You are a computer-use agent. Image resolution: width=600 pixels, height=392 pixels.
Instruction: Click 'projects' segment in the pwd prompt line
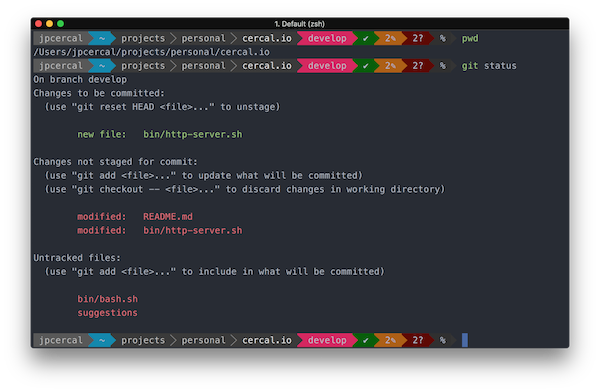[x=143, y=38]
